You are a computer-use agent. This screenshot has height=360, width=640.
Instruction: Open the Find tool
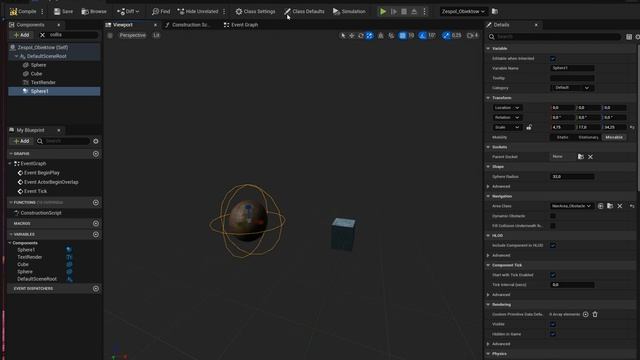[161, 11]
